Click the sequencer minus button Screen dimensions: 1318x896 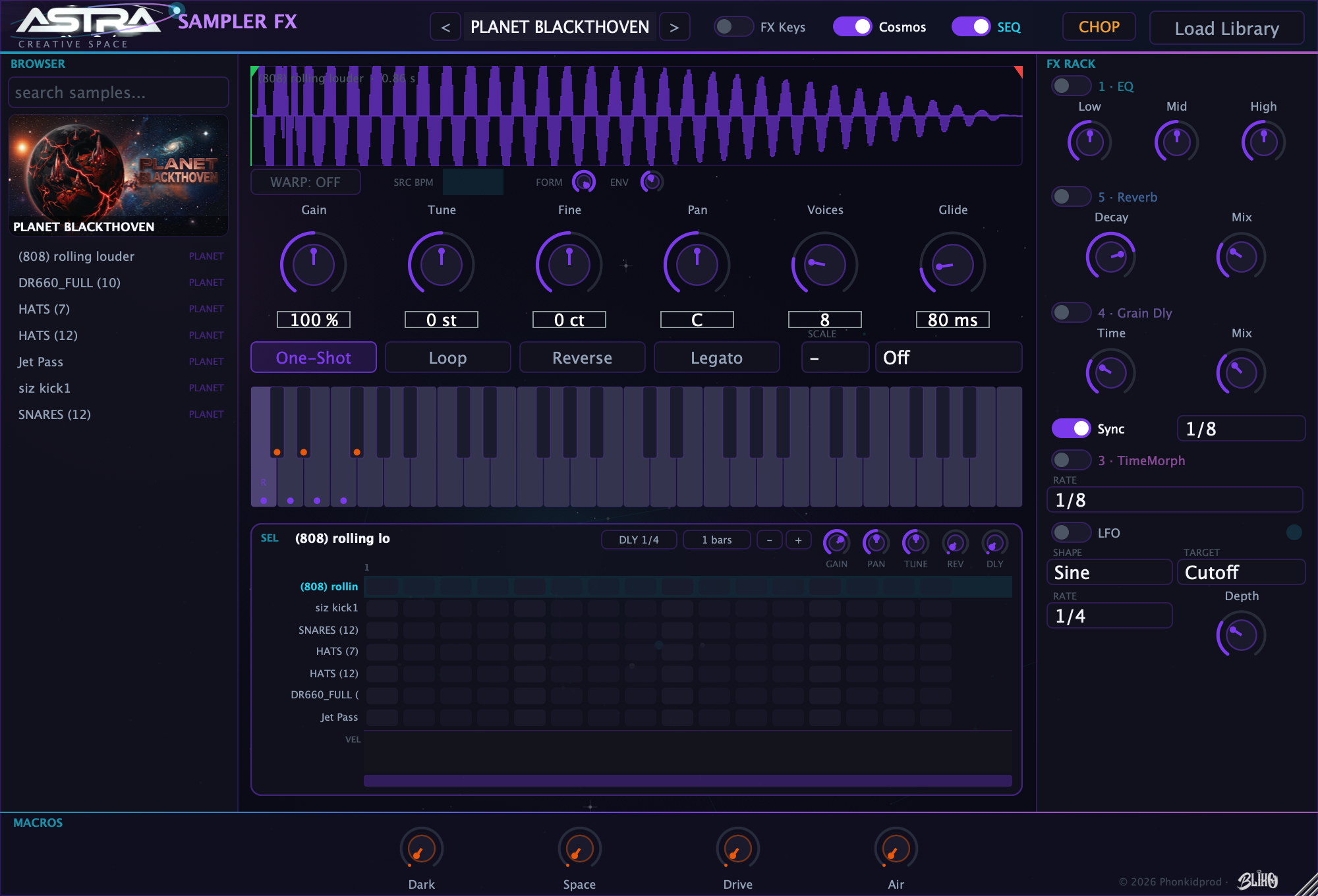770,540
